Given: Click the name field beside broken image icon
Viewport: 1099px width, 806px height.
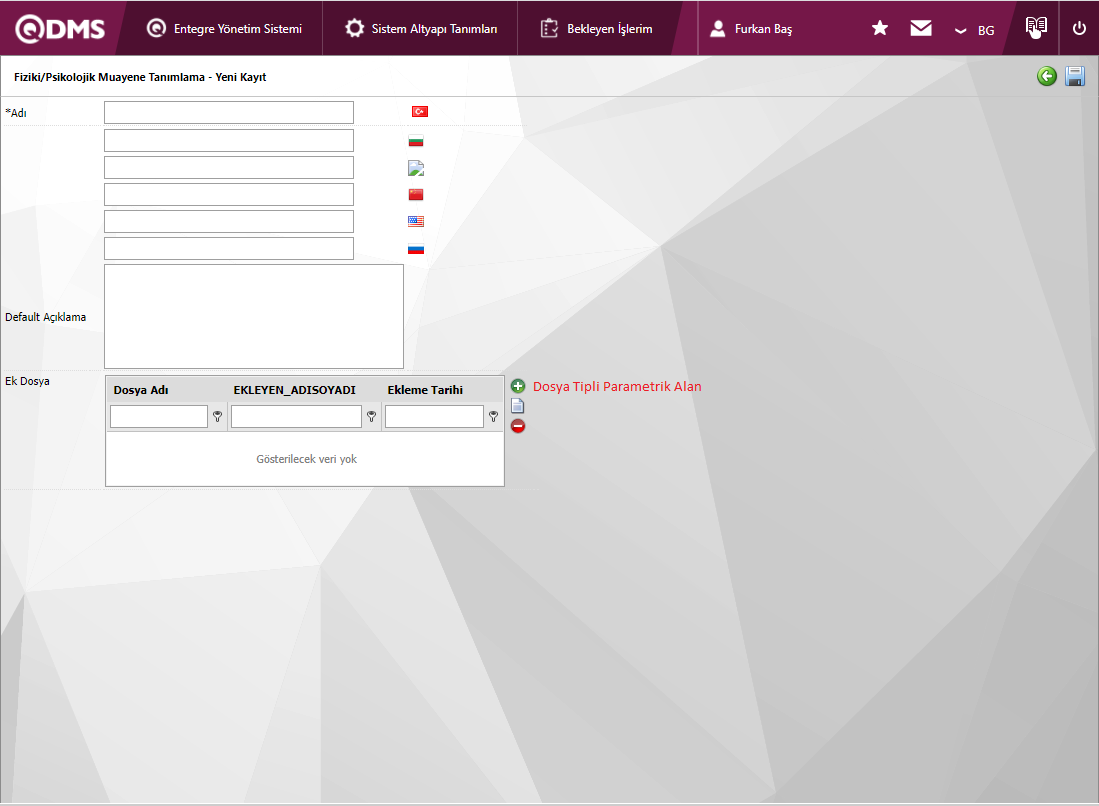Looking at the screenshot, I should (x=228, y=168).
